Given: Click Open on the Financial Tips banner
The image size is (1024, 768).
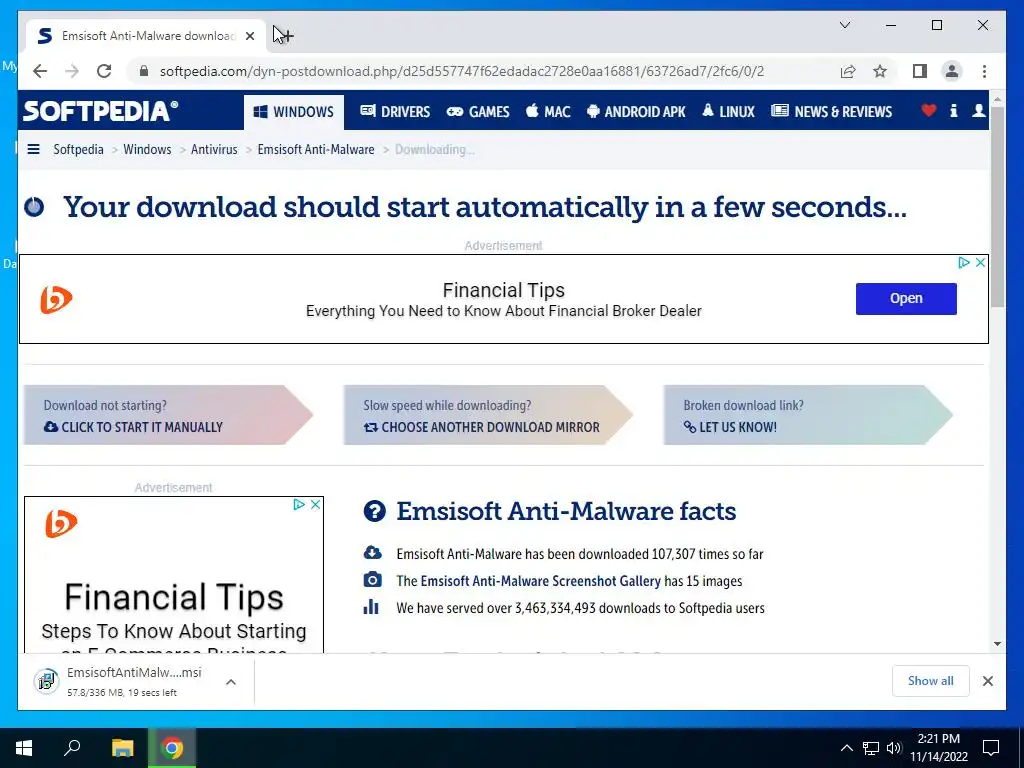Looking at the screenshot, I should coord(906,298).
